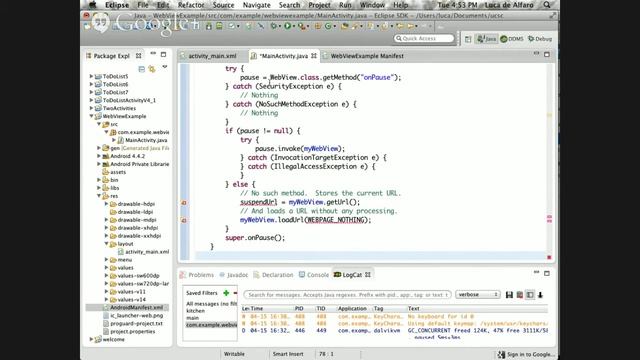The image size is (640, 360).
Task: Collapse the res folder
Action: coord(99,196)
